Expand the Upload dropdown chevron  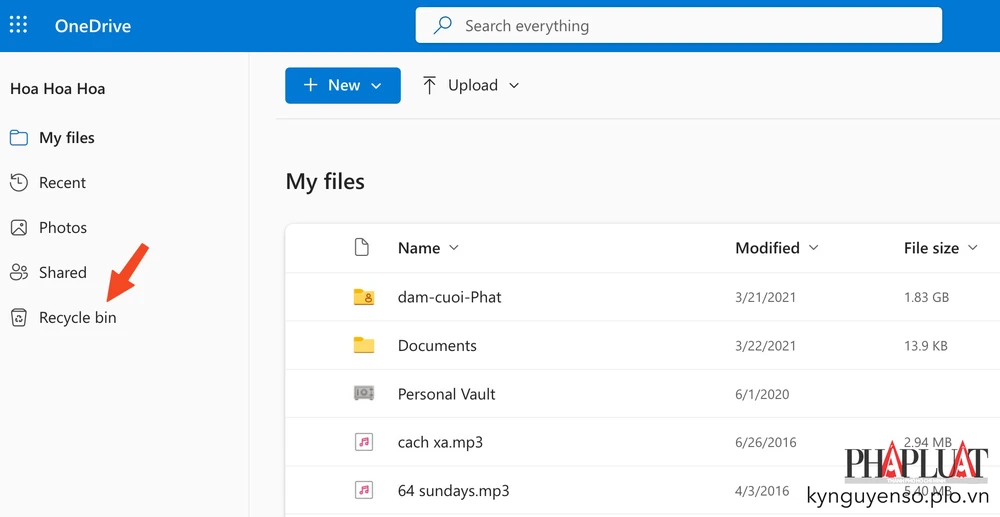(514, 85)
